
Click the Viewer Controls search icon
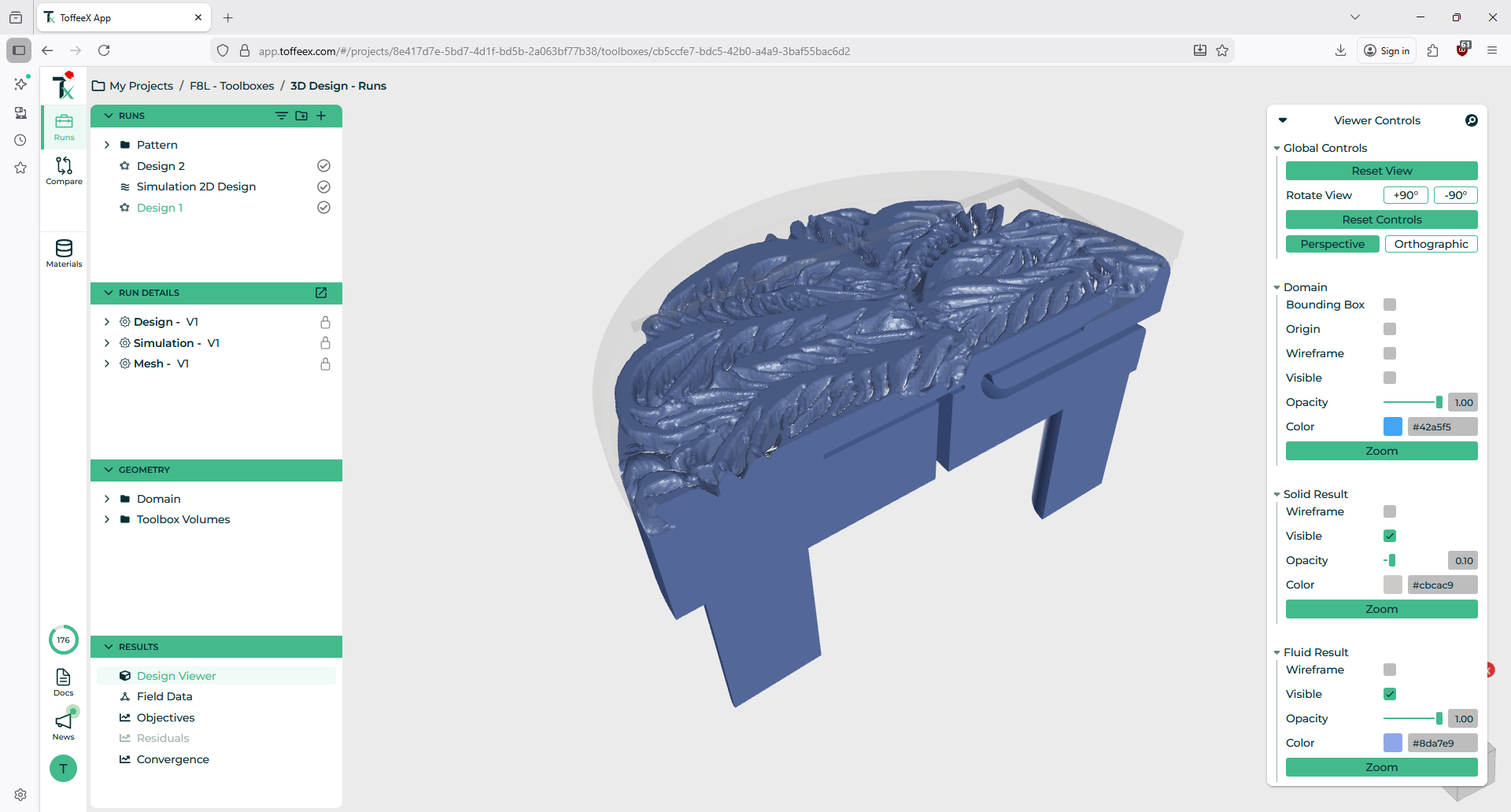click(x=1472, y=120)
